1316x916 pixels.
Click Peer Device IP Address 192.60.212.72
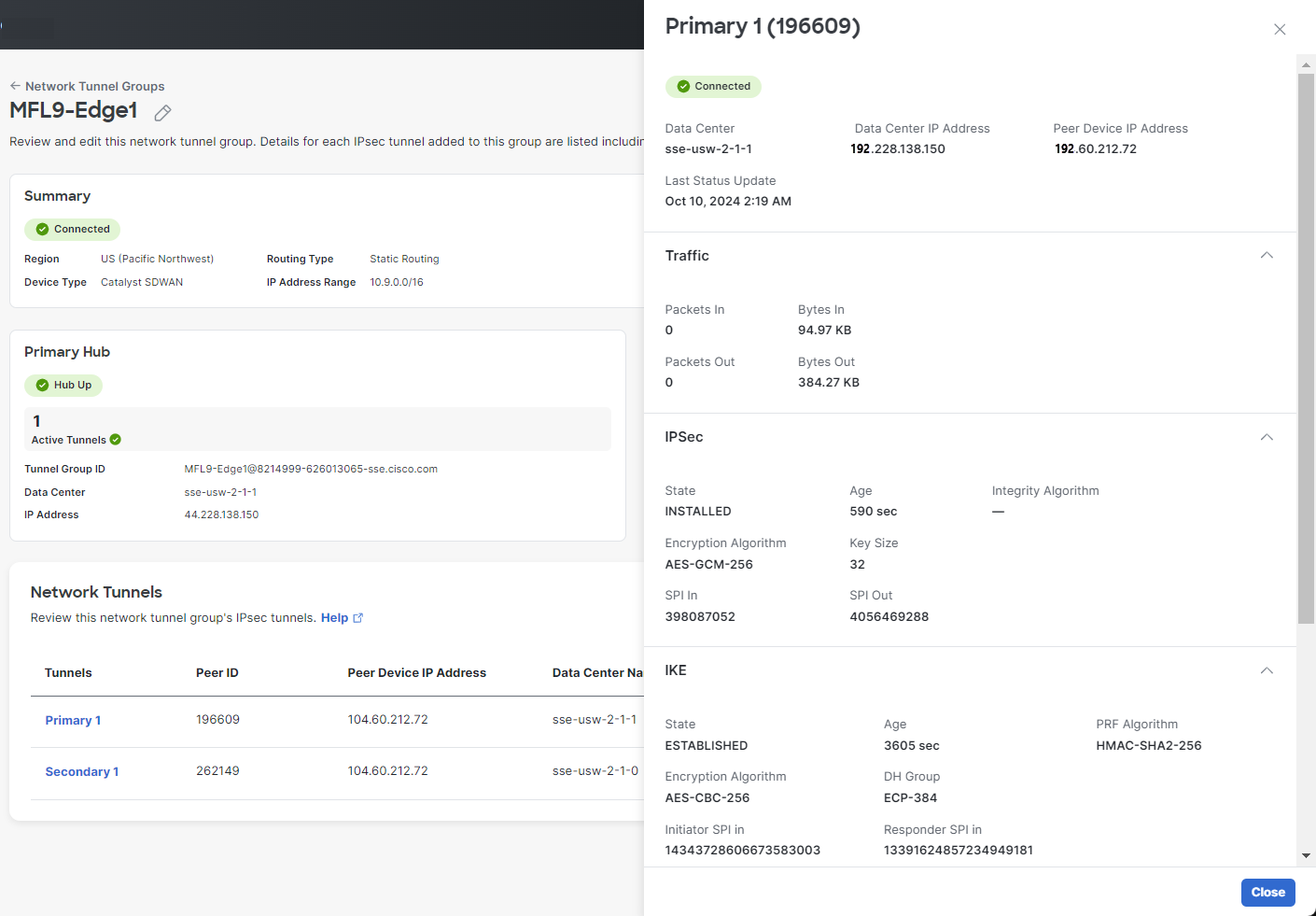click(x=1096, y=149)
